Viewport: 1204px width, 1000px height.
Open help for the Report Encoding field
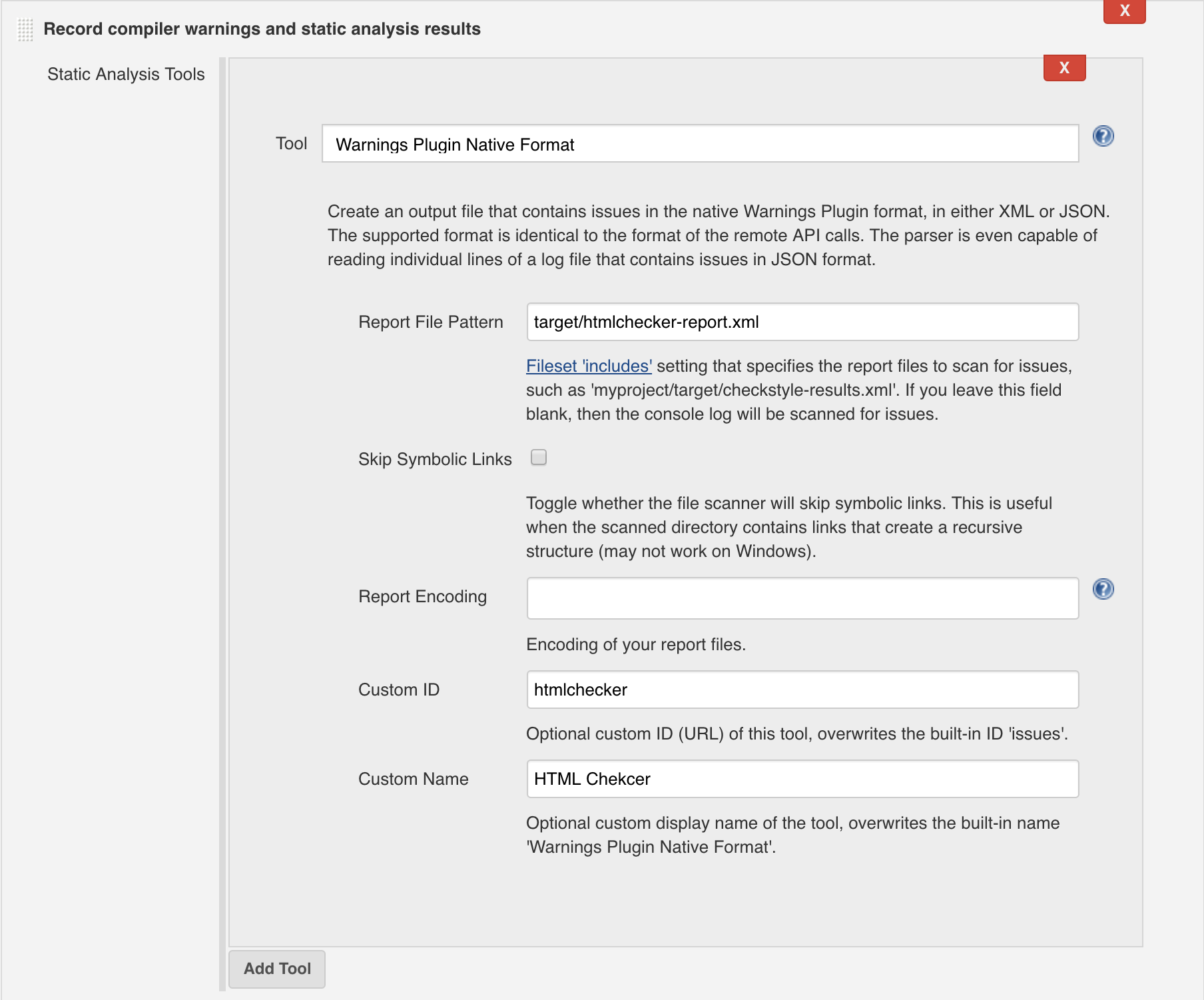(x=1103, y=590)
